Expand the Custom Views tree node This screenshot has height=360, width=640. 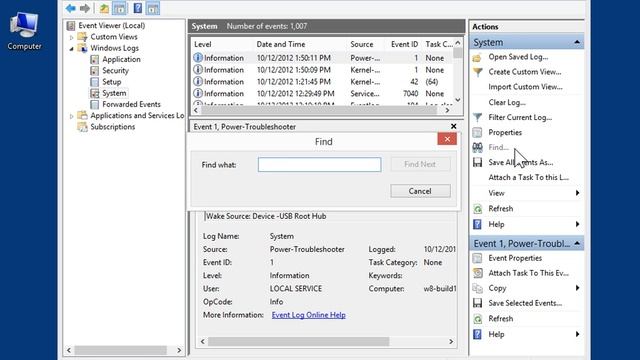click(x=71, y=37)
